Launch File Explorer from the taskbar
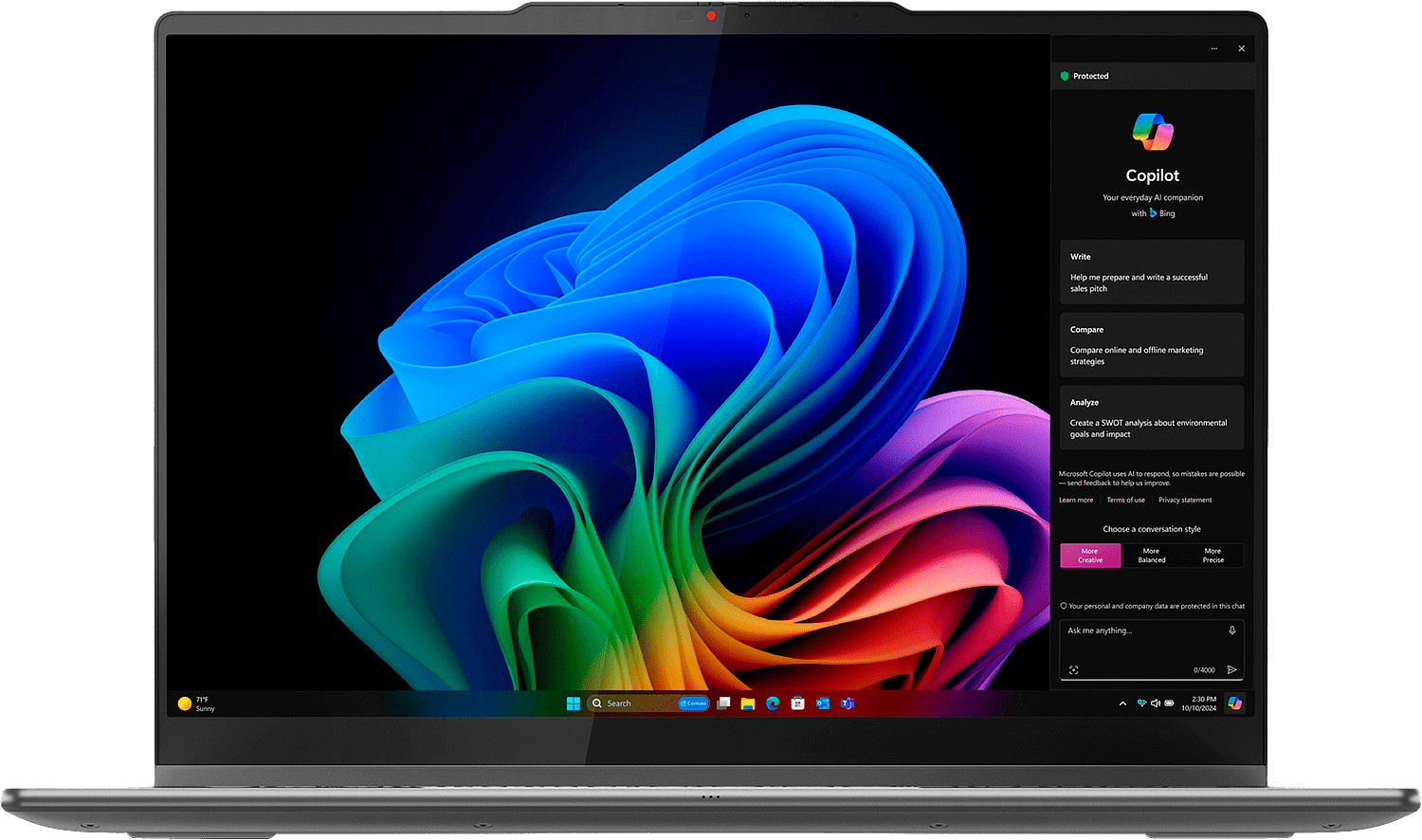 point(748,703)
